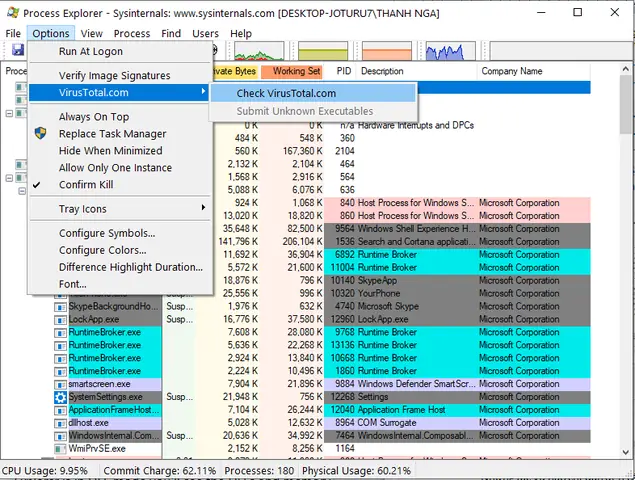Click the shield icon beside Replace Task Manager

(x=40, y=133)
